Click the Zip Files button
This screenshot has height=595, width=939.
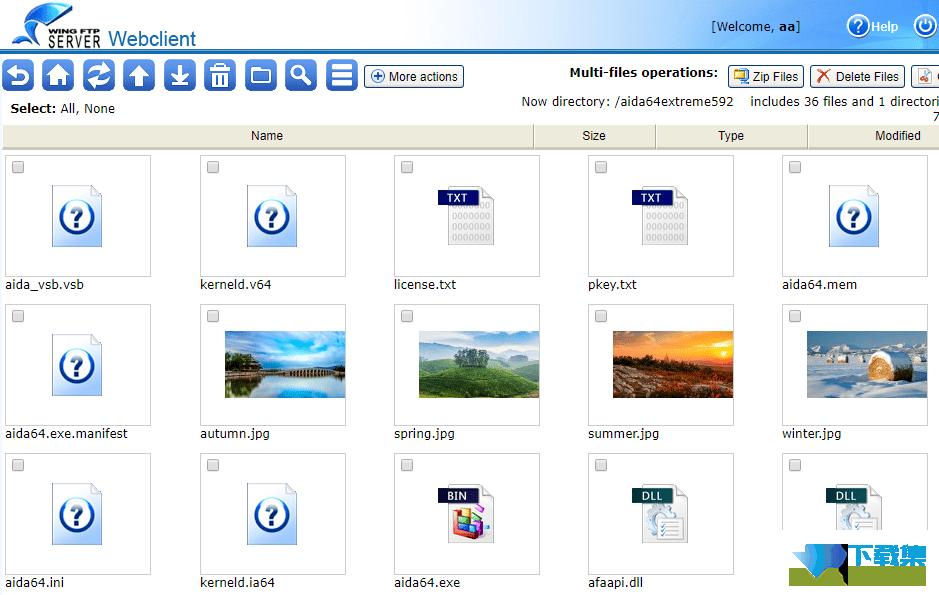click(x=766, y=77)
